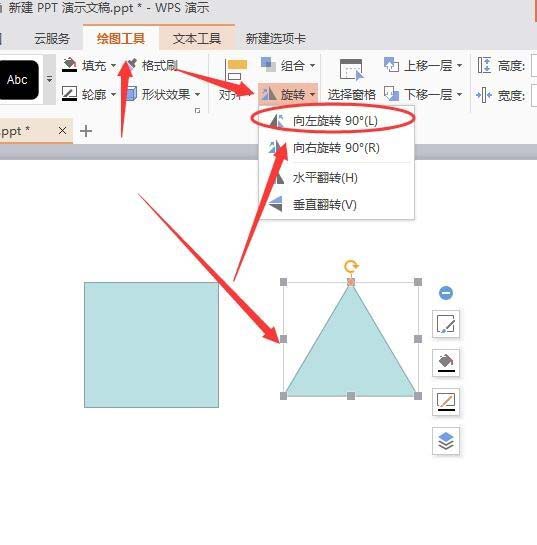Click the 高度 height icon

pyautogui.click(x=484, y=65)
